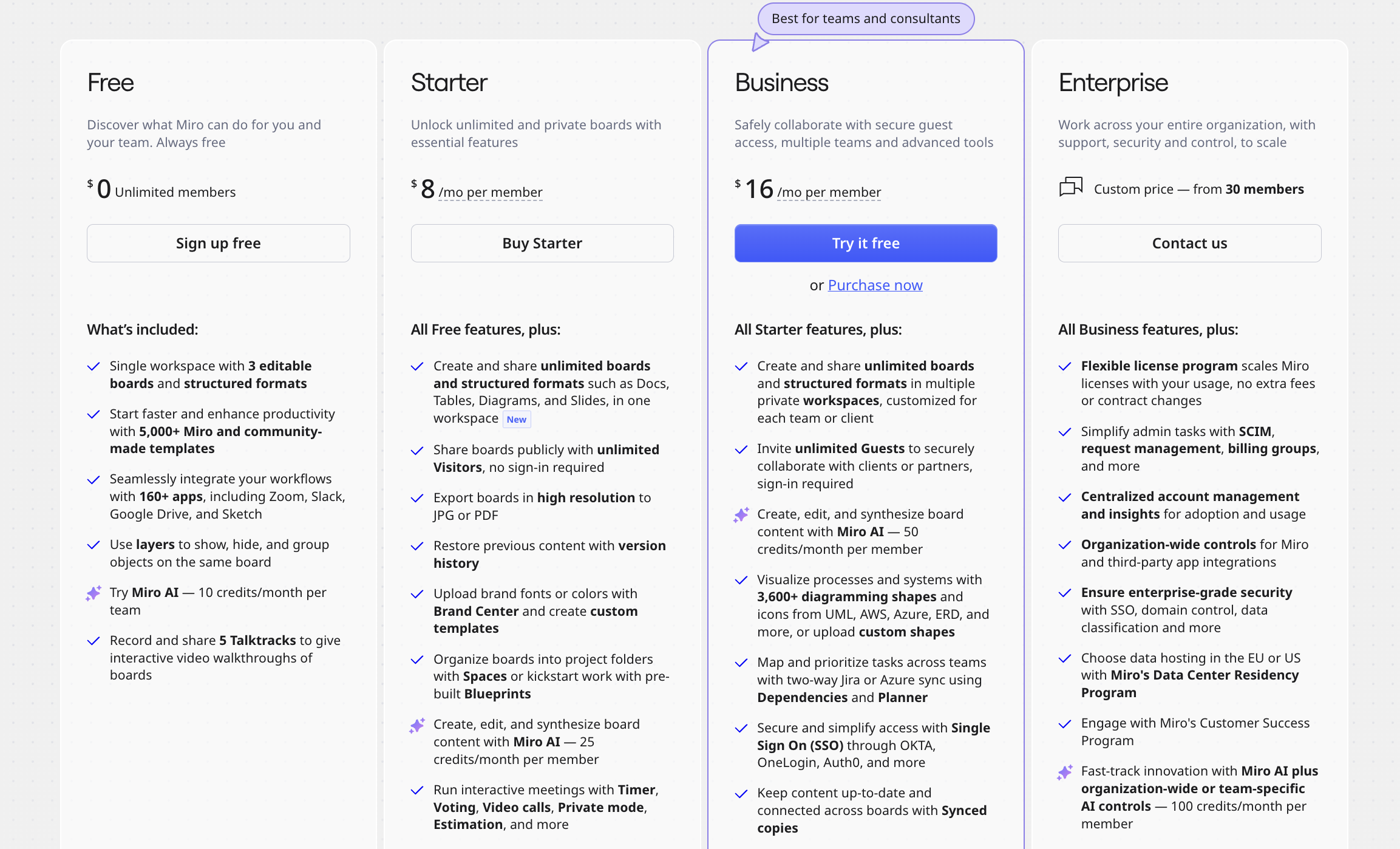Click checkmark beside 3 editable boards feature
Viewport: 1400px width, 849px height.
93,366
